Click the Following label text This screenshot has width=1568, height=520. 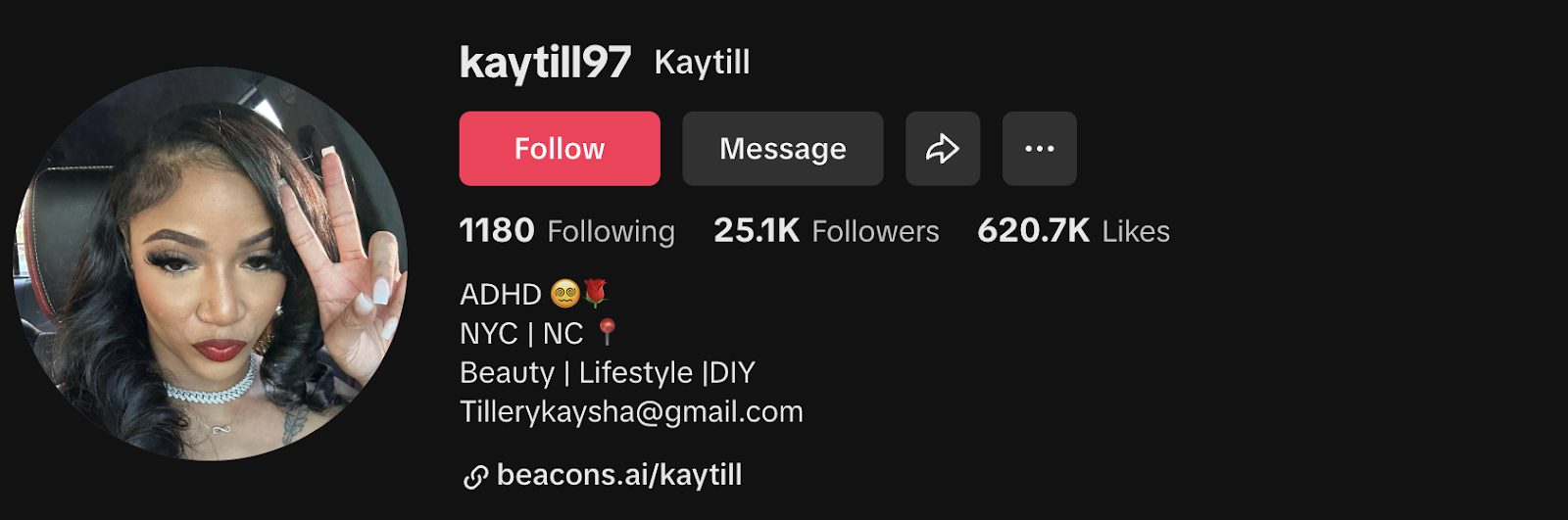611,232
